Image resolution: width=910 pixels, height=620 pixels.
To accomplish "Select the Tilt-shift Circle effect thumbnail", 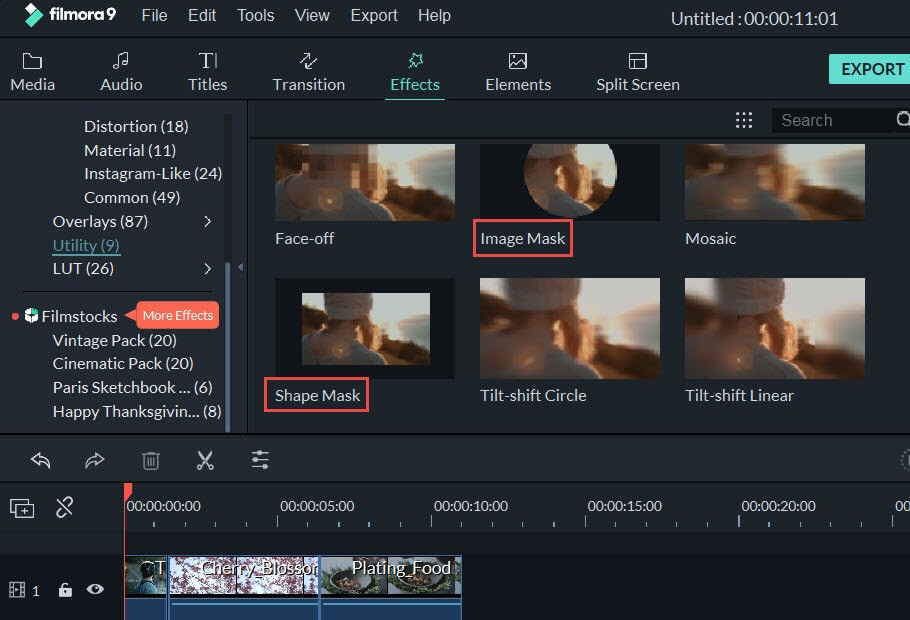I will (569, 329).
